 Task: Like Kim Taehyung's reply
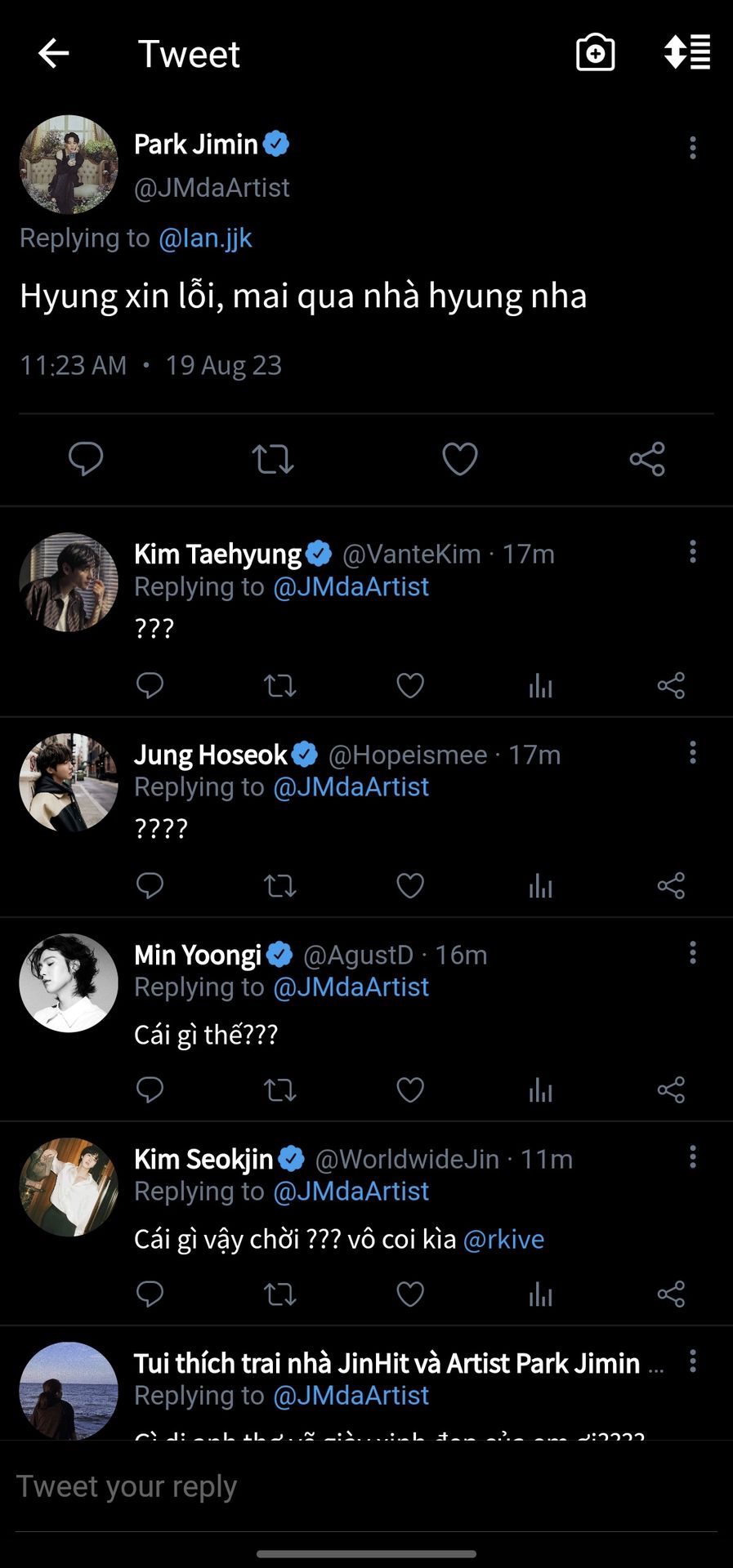410,686
